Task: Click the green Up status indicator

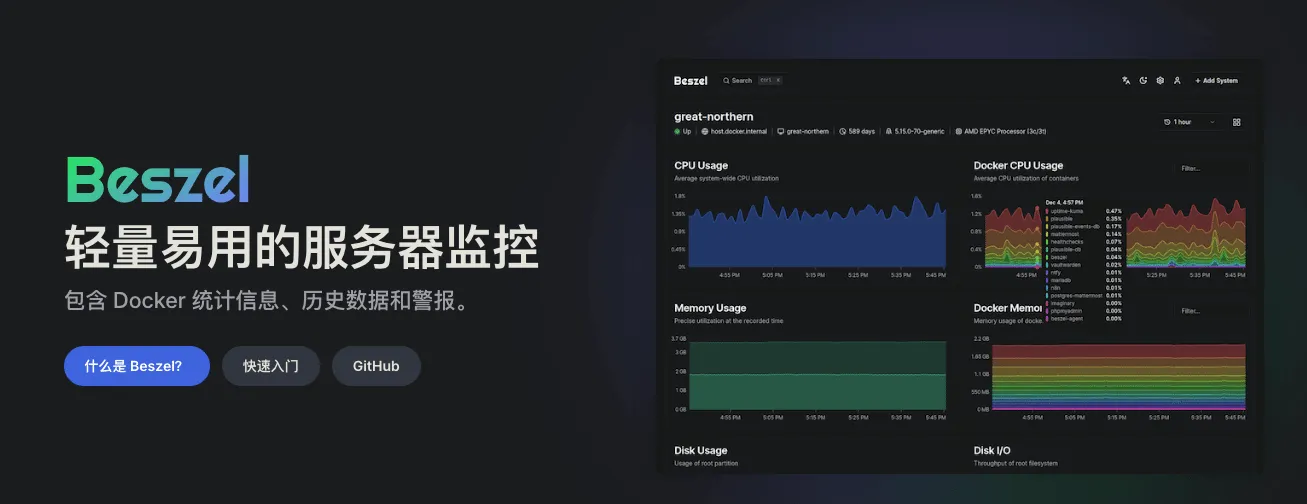Action: tap(677, 131)
